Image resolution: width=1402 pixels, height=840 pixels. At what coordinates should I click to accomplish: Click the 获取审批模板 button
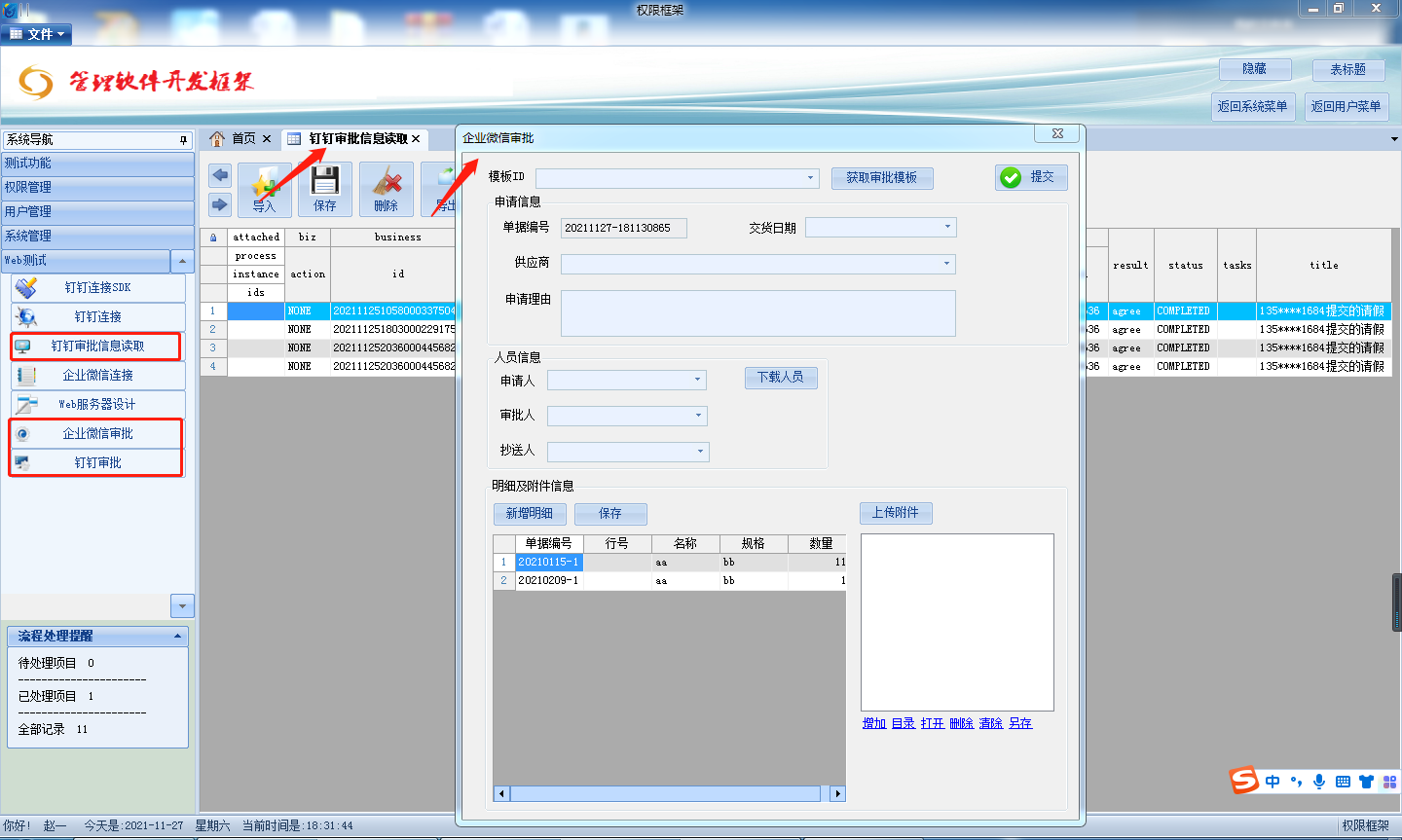click(x=881, y=178)
